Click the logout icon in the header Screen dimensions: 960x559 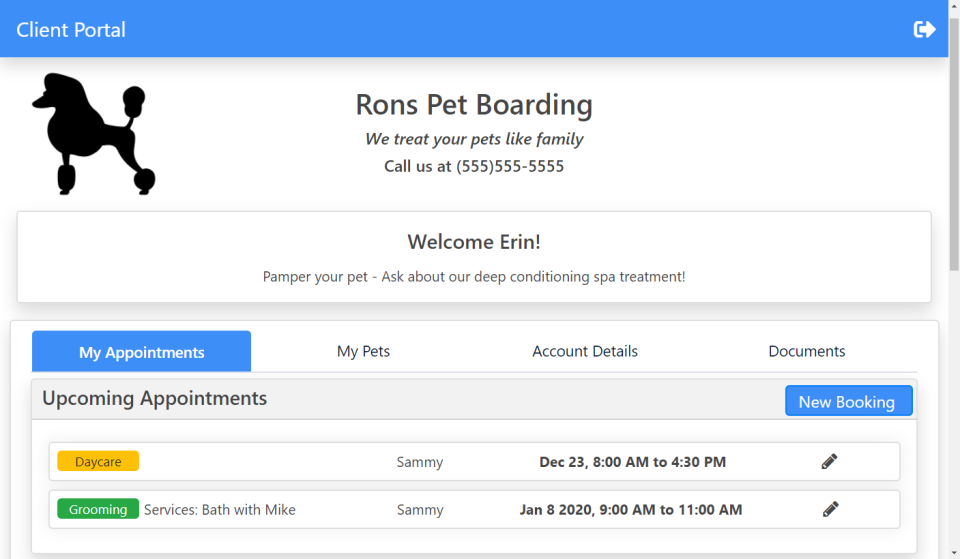pos(924,29)
